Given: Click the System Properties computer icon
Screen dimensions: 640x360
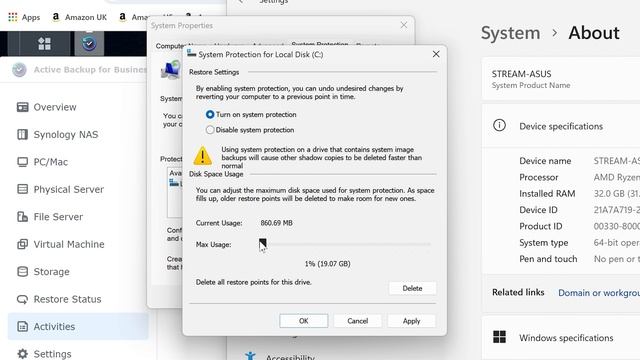Looking at the screenshot, I should pos(171,70).
